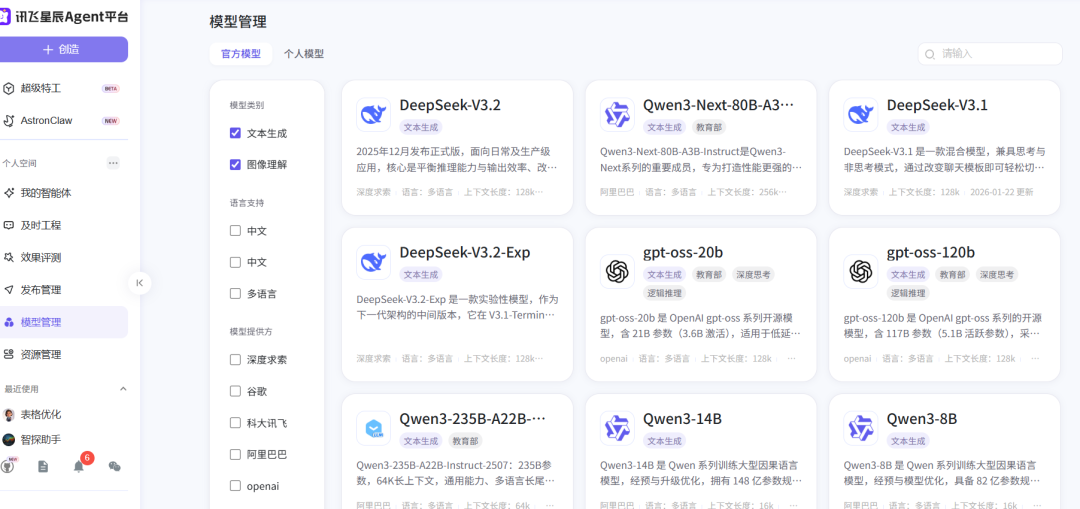Click the Qwen3-14B model logo

click(617, 428)
